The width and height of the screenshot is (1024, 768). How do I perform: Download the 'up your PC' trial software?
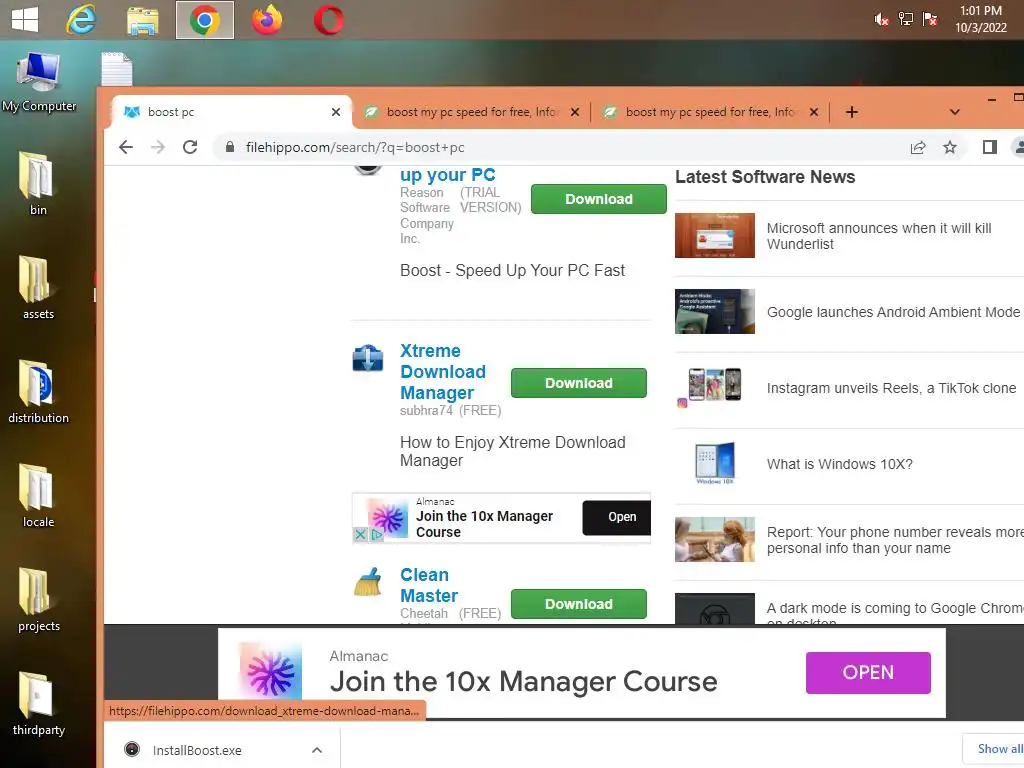pyautogui.click(x=599, y=199)
